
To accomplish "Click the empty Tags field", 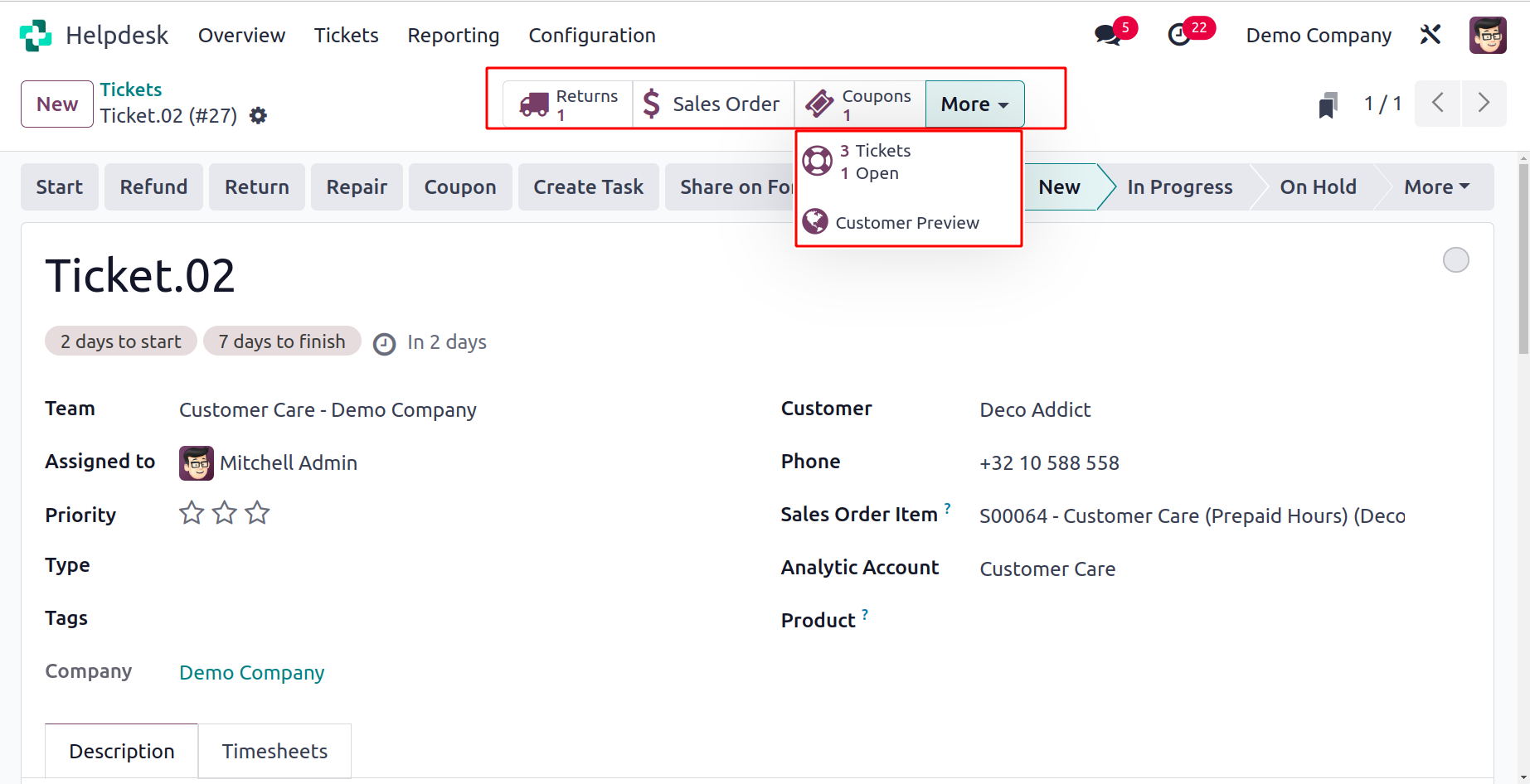I will [x=461, y=619].
